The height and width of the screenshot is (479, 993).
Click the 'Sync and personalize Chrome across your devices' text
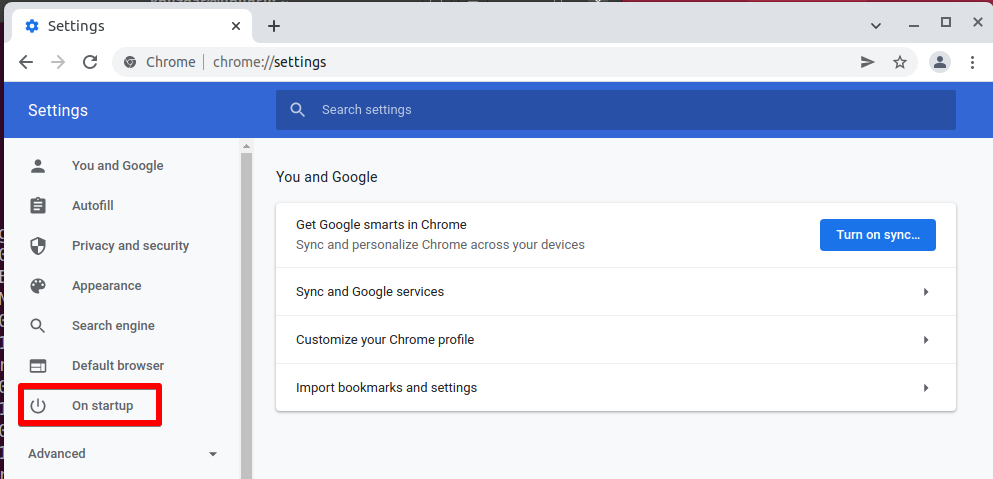440,245
